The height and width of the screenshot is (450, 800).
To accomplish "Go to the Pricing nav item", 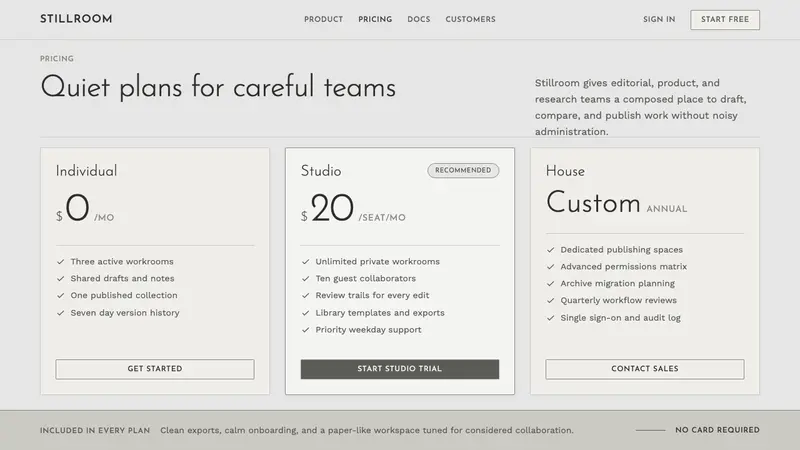I will click(375, 19).
